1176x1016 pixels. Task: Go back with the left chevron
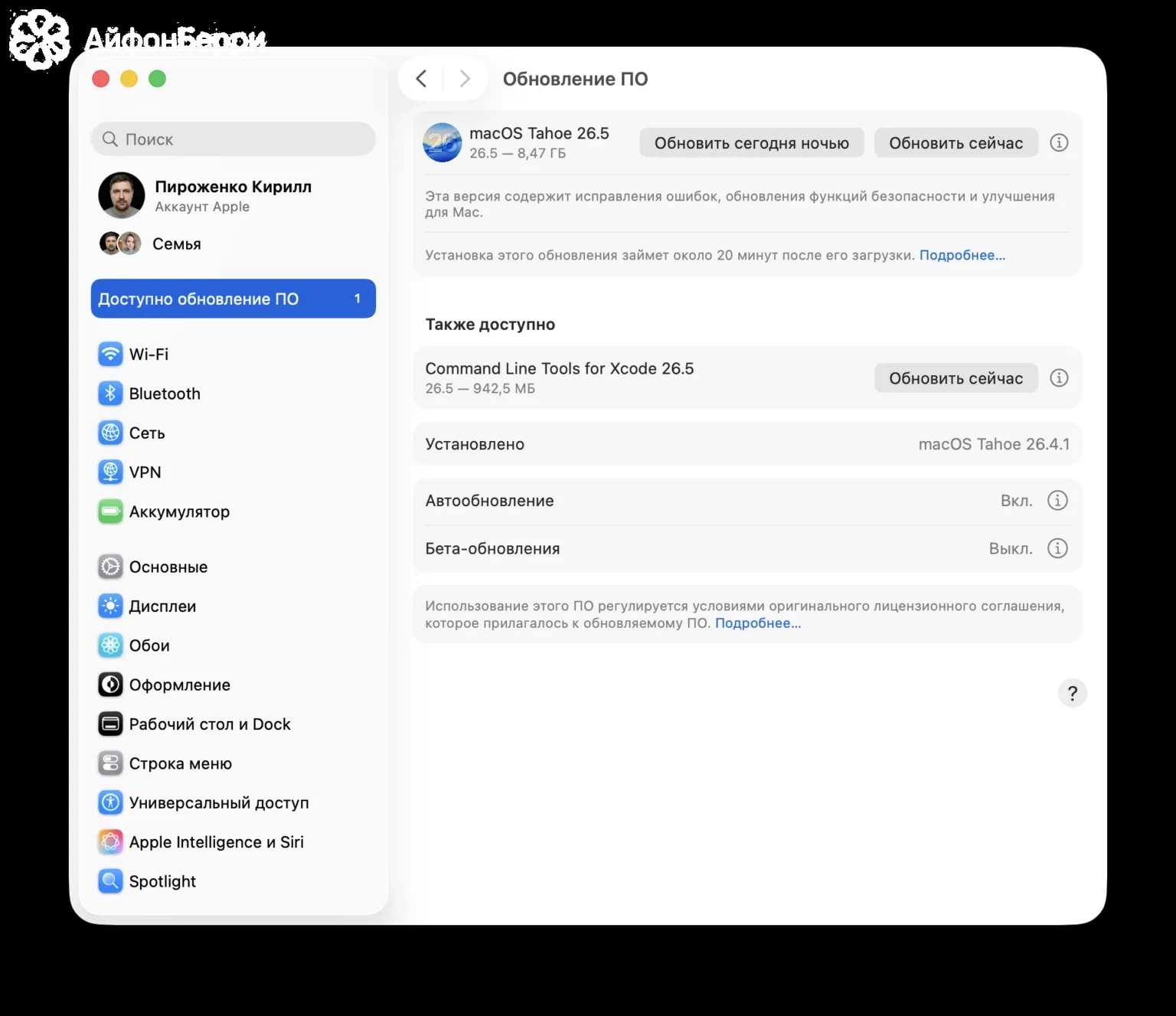421,78
